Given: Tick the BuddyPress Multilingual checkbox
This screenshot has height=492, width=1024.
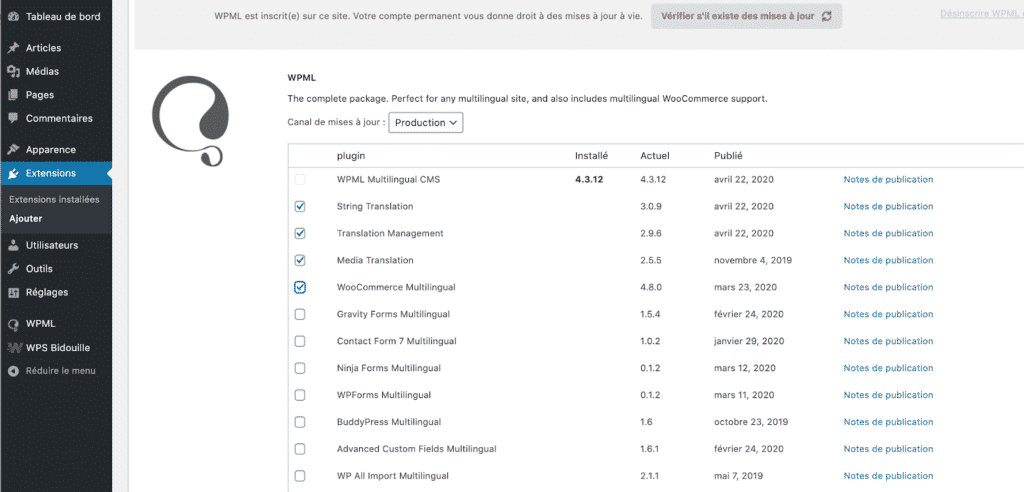Looking at the screenshot, I should [x=300, y=422].
